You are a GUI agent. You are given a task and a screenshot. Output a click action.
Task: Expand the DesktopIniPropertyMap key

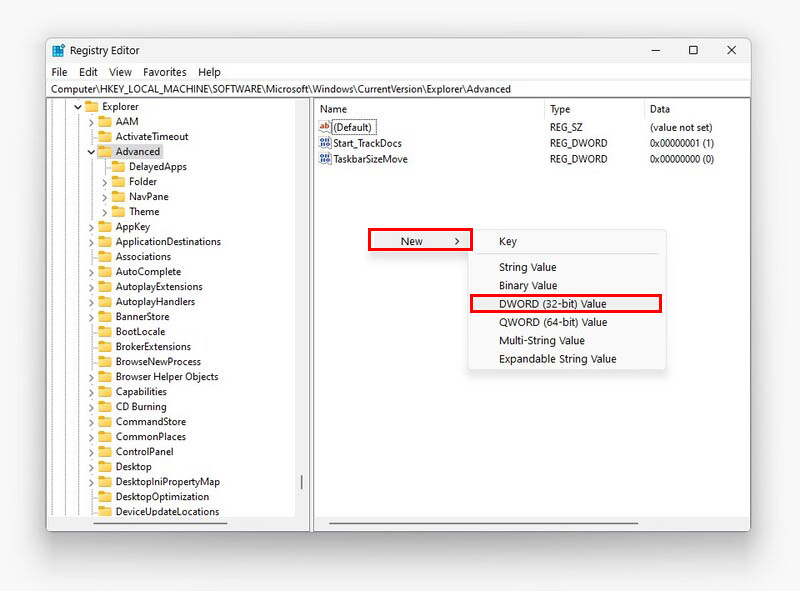(91, 482)
